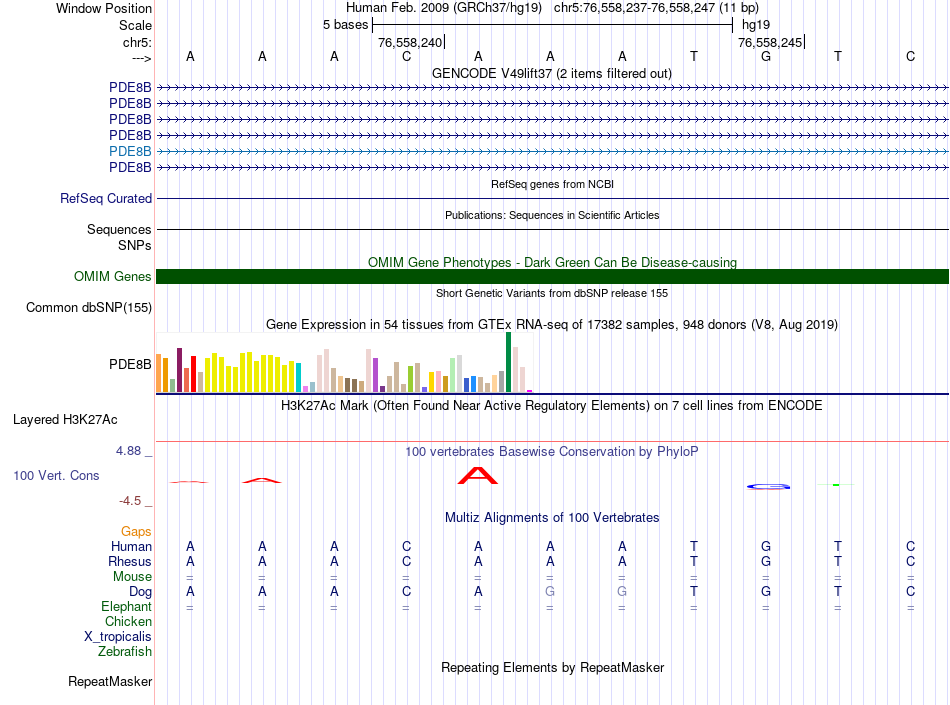Click the SNPs track label
The image size is (950, 705).
tap(135, 245)
